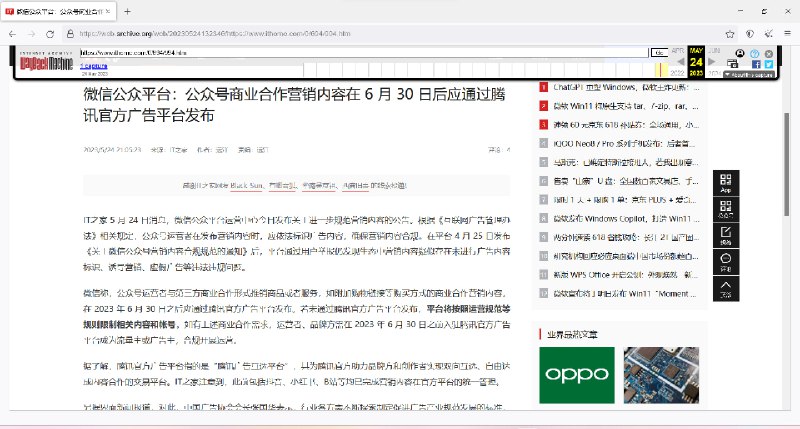Image resolution: width=800 pixels, height=429 pixels.
Task: Open ranked article 1 about ChatGPT Windows
Action: click(x=626, y=87)
